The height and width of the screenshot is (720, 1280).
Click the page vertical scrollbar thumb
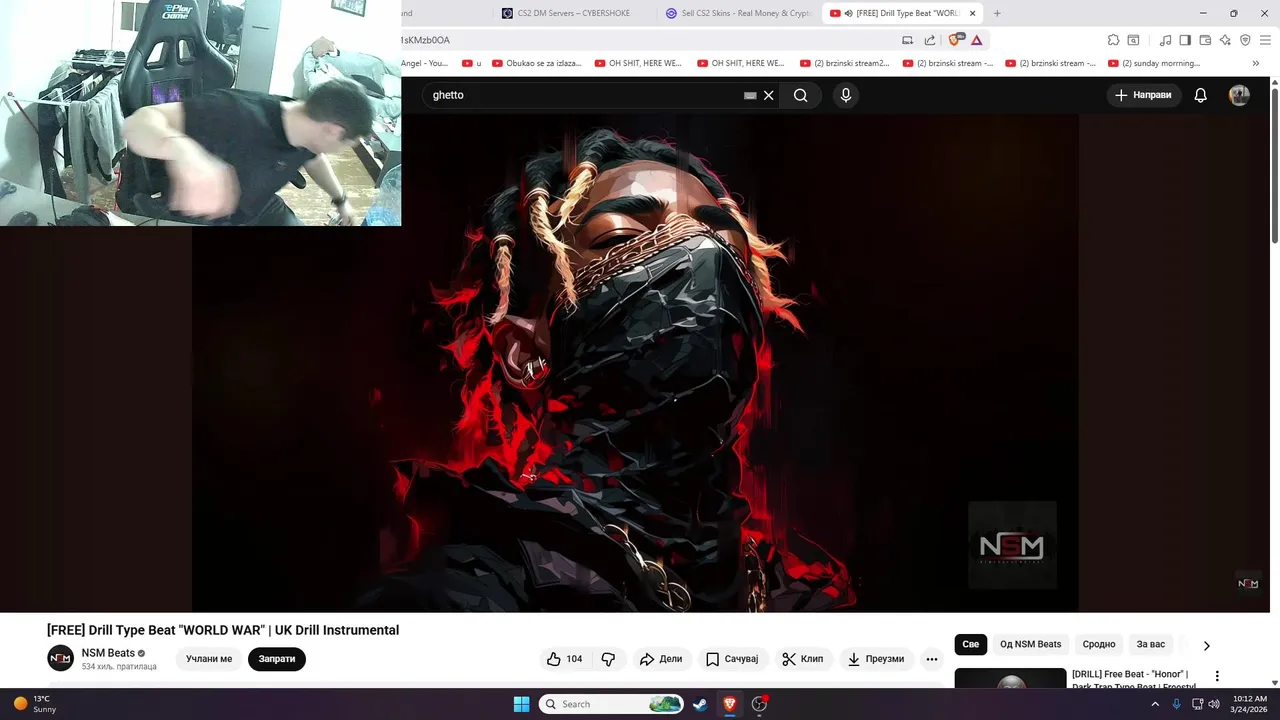tap(1274, 165)
